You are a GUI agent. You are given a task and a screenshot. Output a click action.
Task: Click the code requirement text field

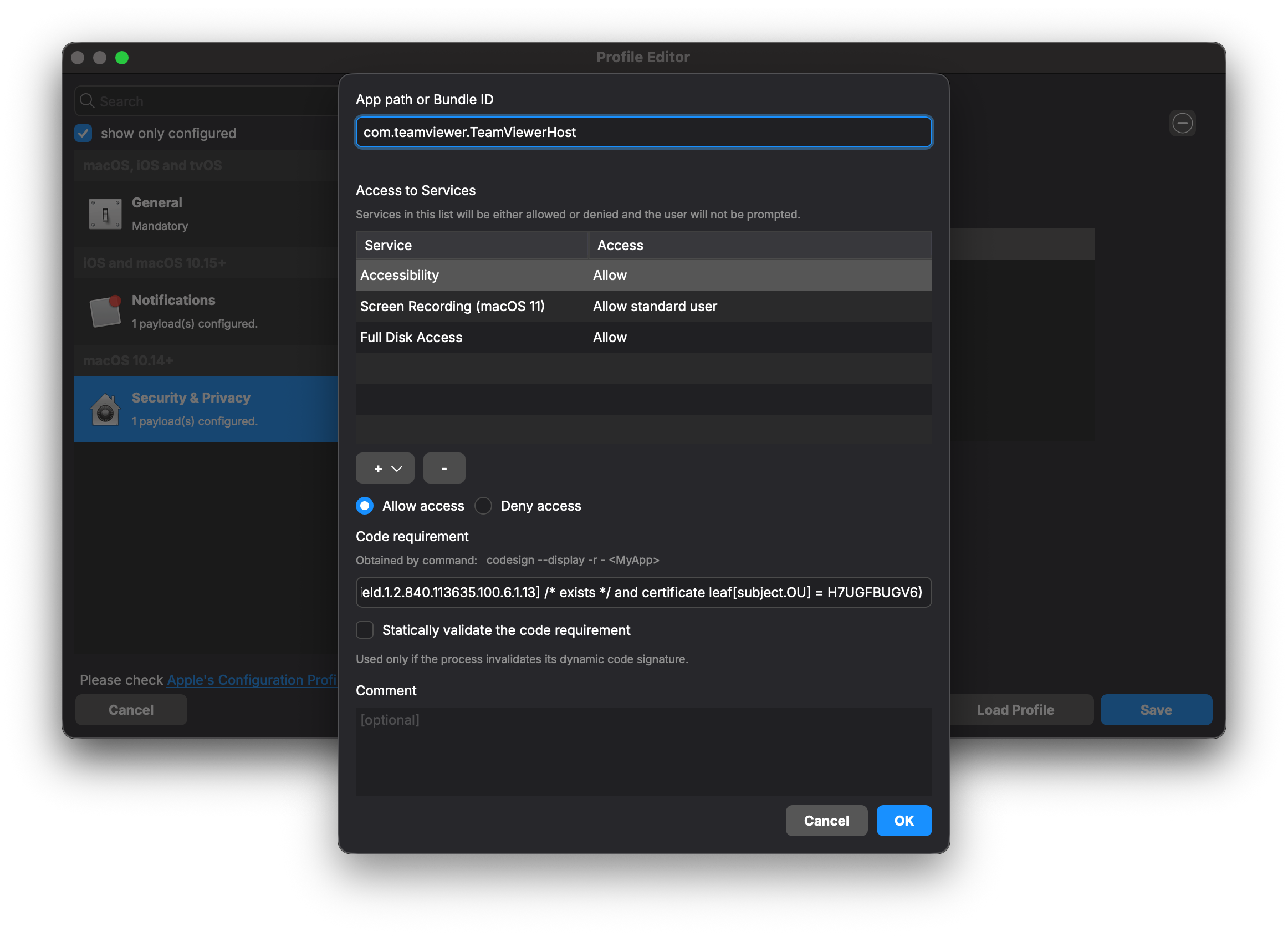click(x=643, y=592)
